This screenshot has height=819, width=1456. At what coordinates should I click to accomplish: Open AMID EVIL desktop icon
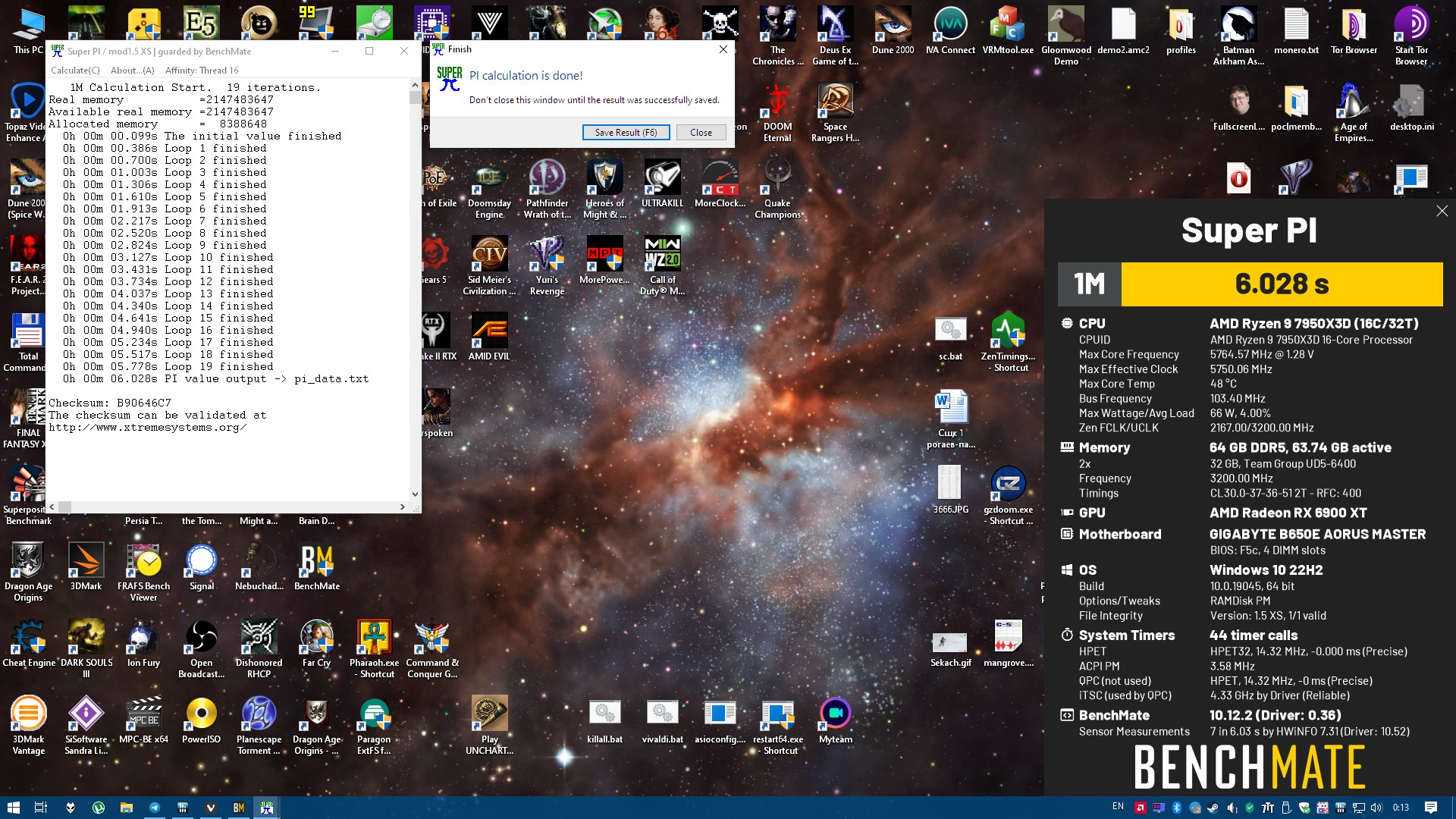coord(490,337)
